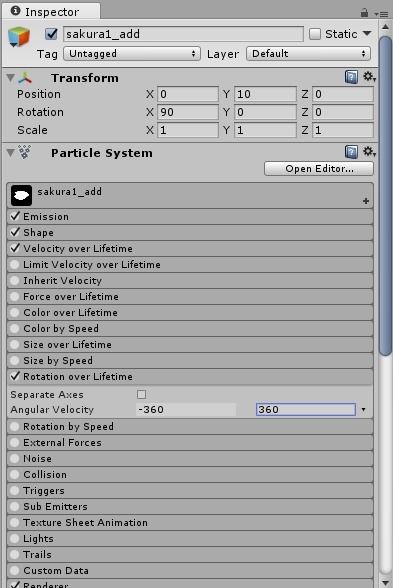This screenshot has height=588, width=393.
Task: Click the scrollbar up arrow
Action: [x=386, y=27]
